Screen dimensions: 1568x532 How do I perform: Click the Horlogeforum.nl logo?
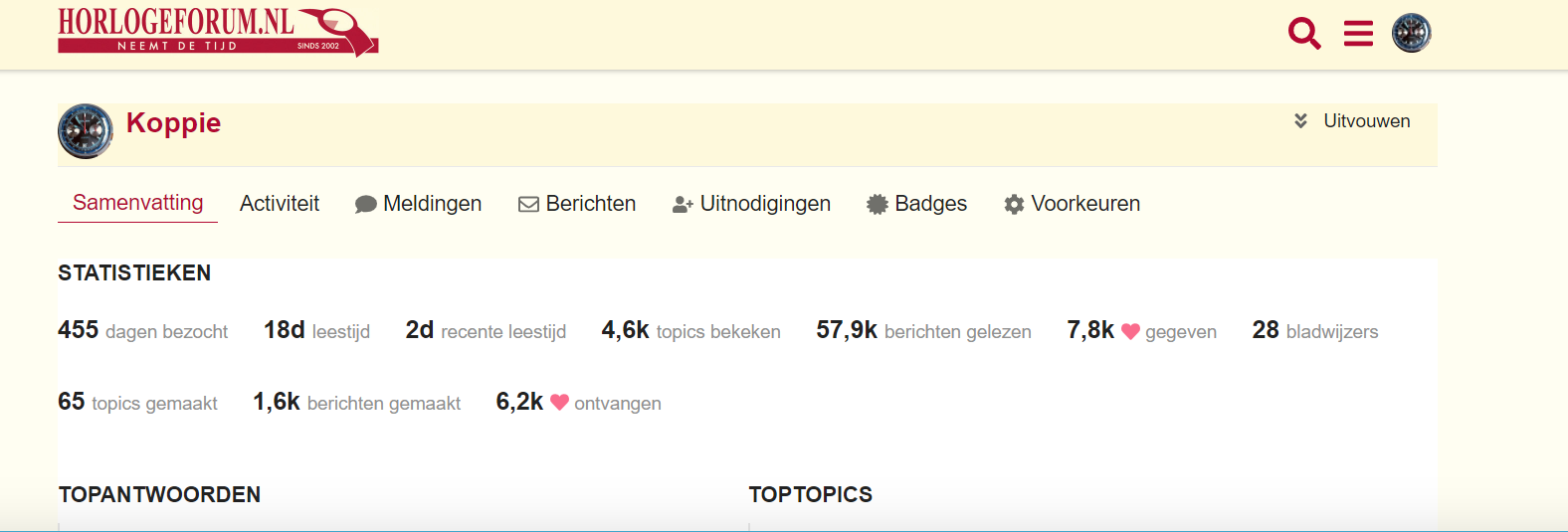pos(218,32)
